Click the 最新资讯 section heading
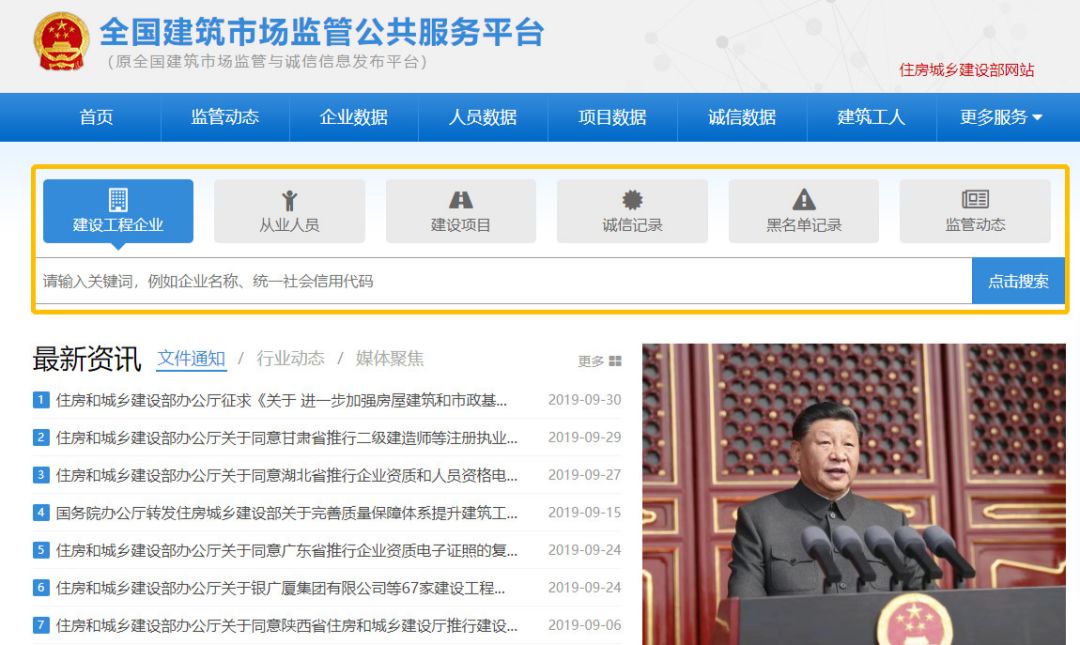Image resolution: width=1080 pixels, height=645 pixels. tap(87, 359)
